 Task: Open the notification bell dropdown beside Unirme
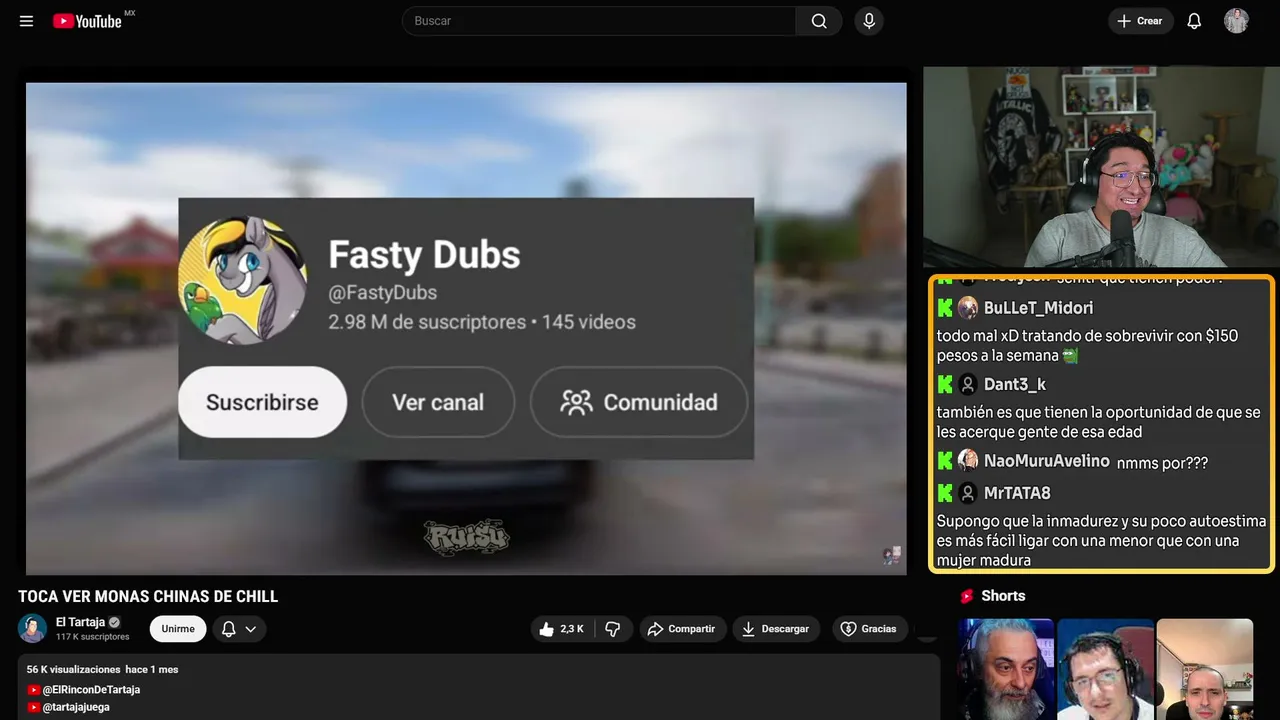pos(239,629)
